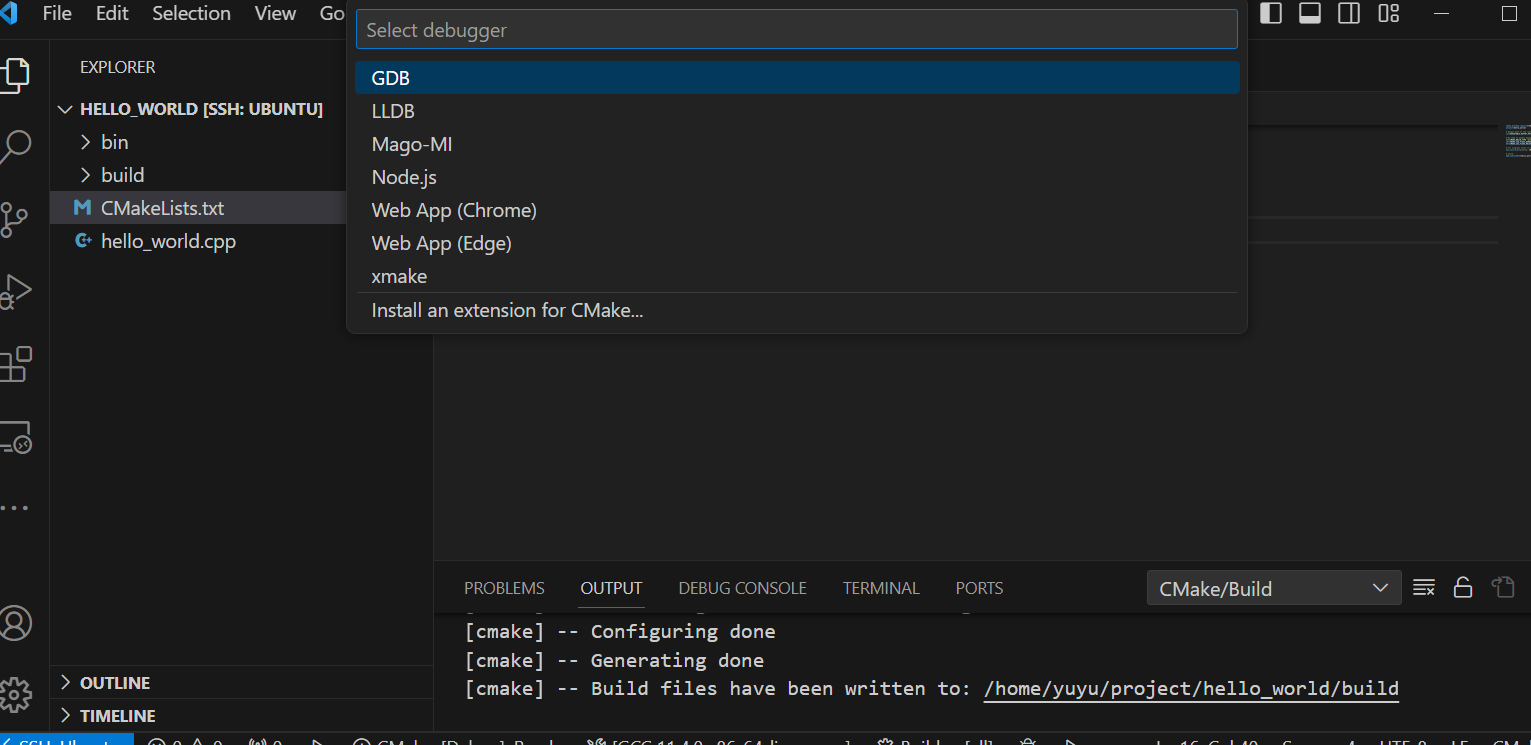Toggle primary side bar layout icon
Screen dimensions: 1531x745
coord(1271,13)
